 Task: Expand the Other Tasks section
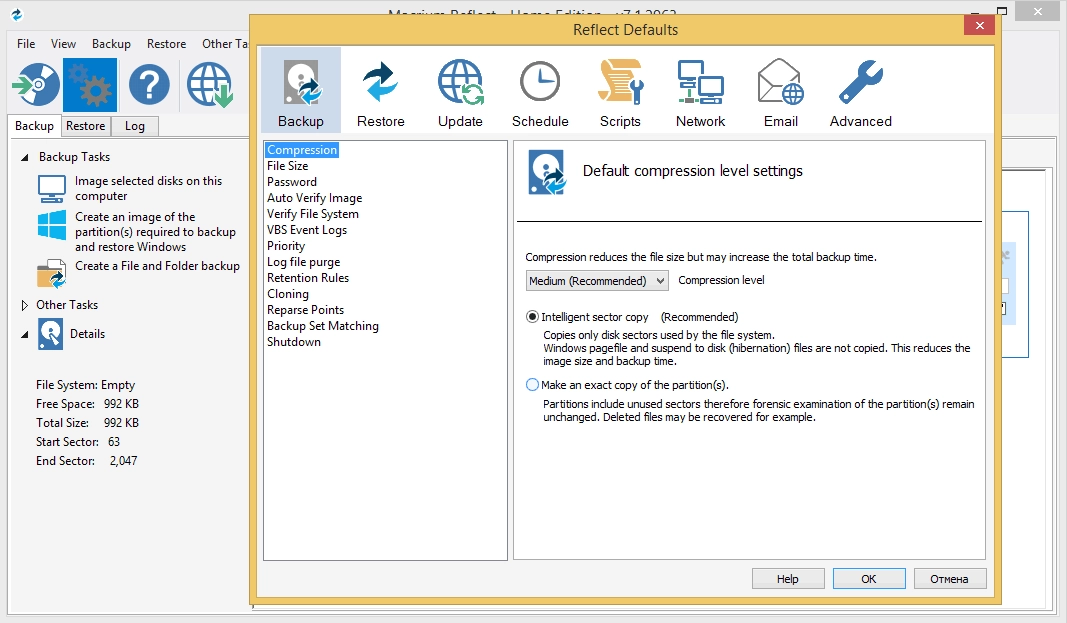coord(24,305)
